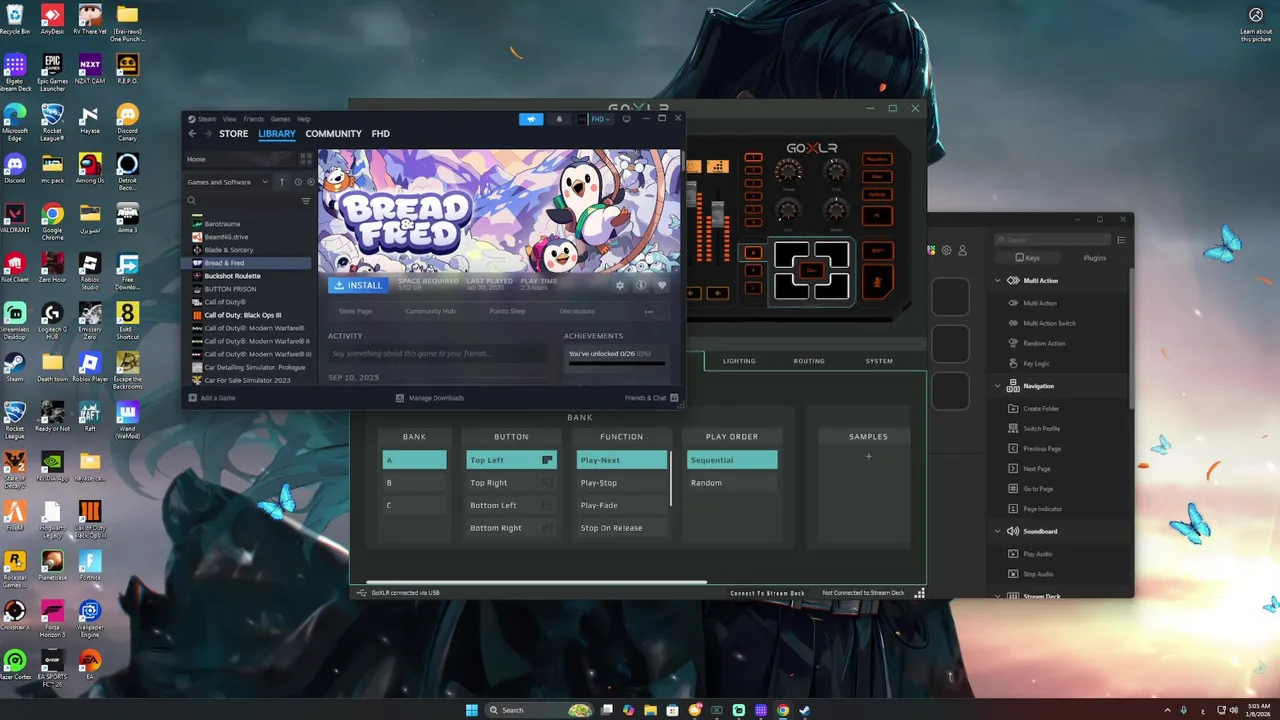Show recent games clock filter
Image resolution: width=1280 pixels, height=720 pixels.
[x=298, y=182]
